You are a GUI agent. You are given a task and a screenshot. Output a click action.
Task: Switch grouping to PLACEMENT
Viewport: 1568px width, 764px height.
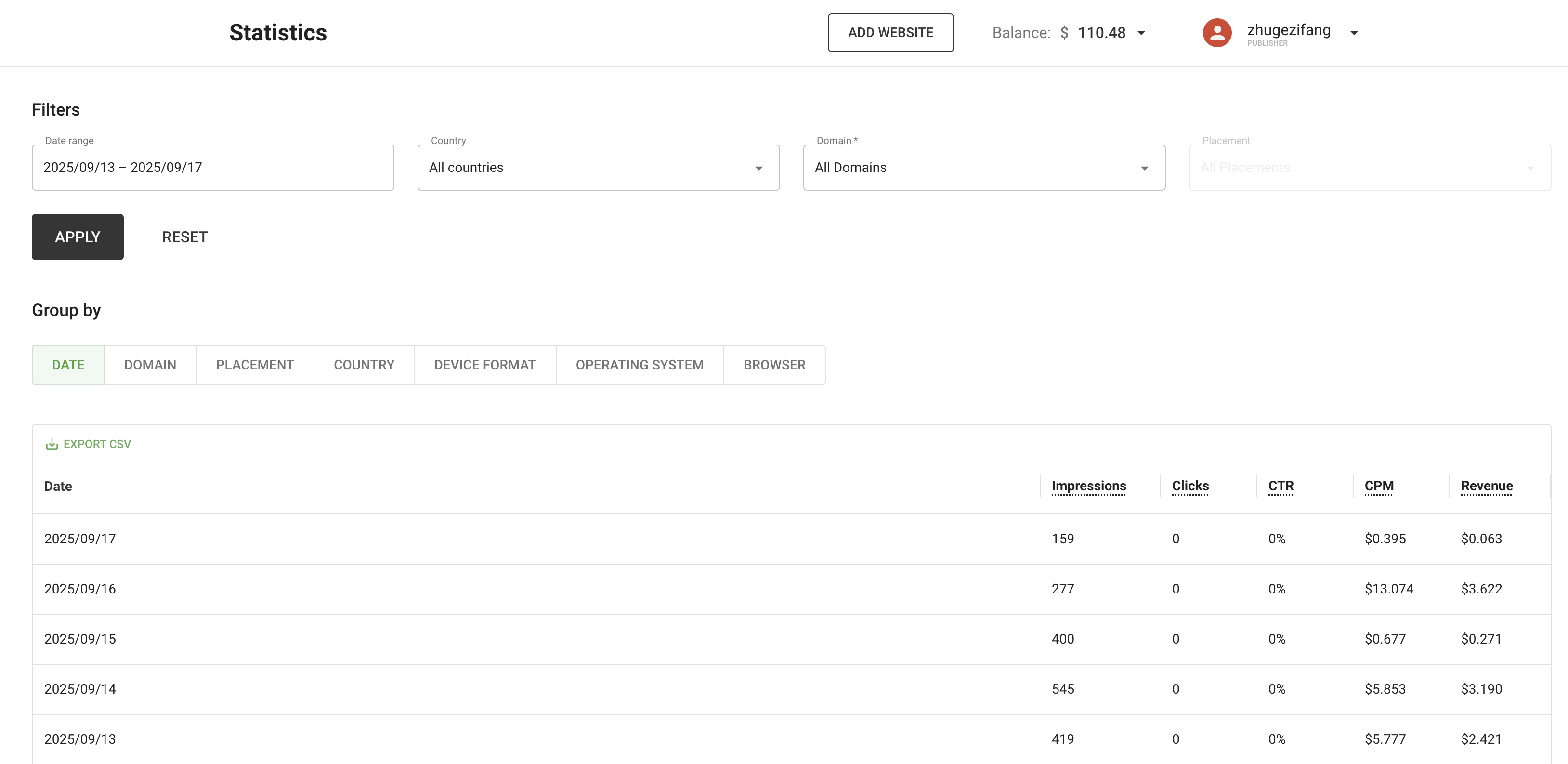point(254,365)
